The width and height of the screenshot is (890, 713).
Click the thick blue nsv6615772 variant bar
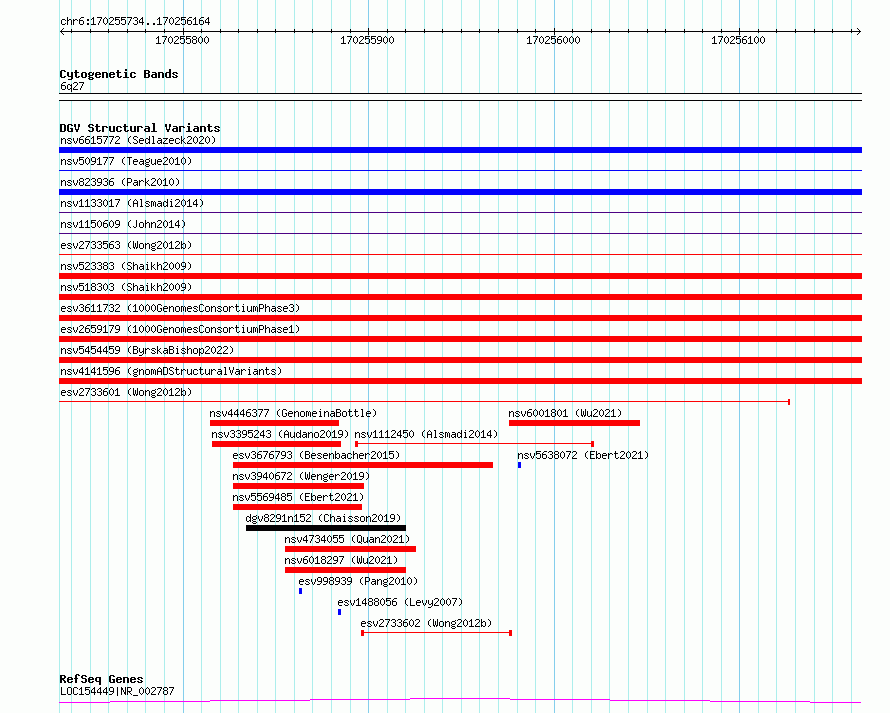[460, 150]
